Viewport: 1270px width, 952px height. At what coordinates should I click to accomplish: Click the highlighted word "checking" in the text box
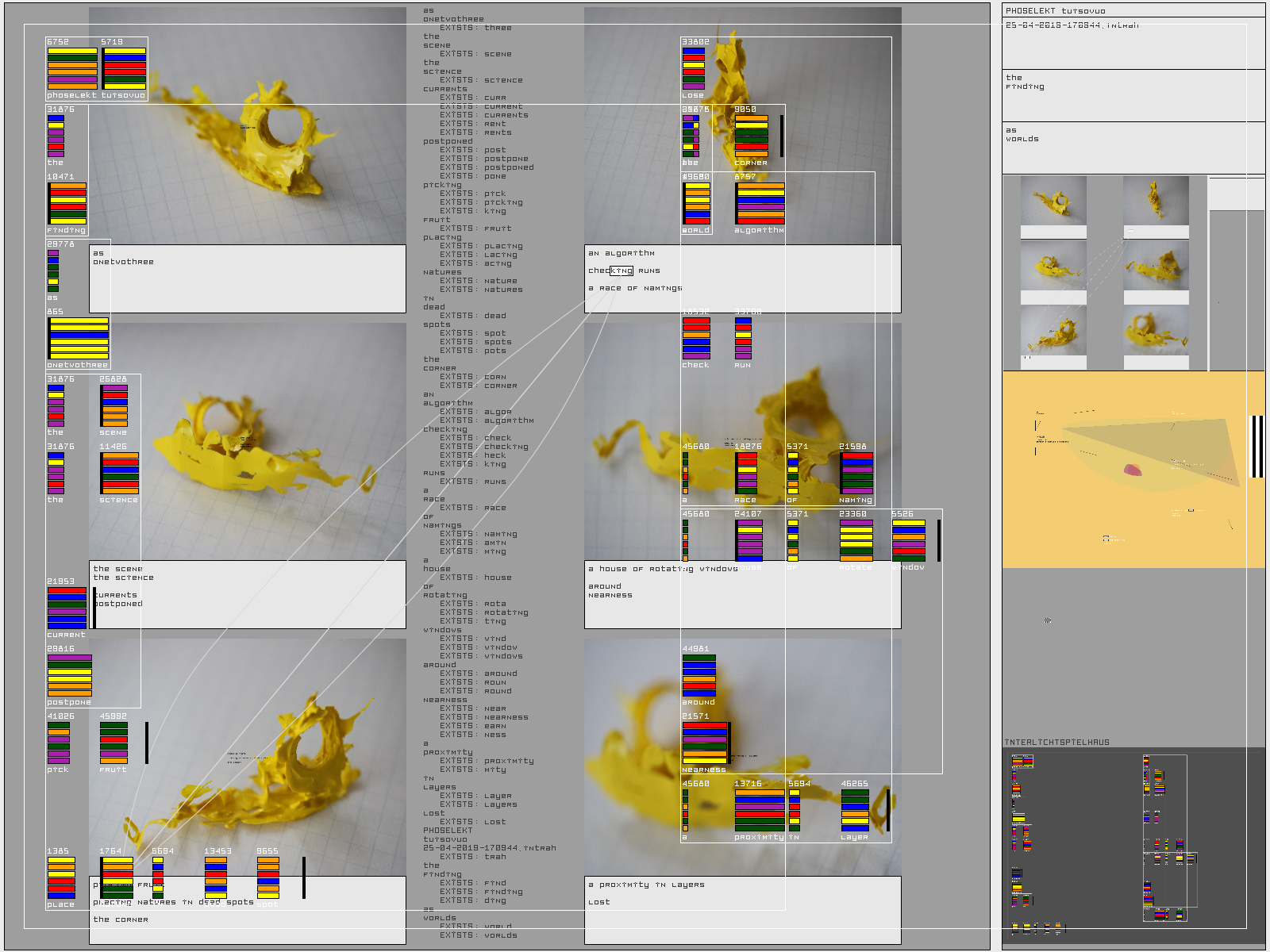coord(621,271)
